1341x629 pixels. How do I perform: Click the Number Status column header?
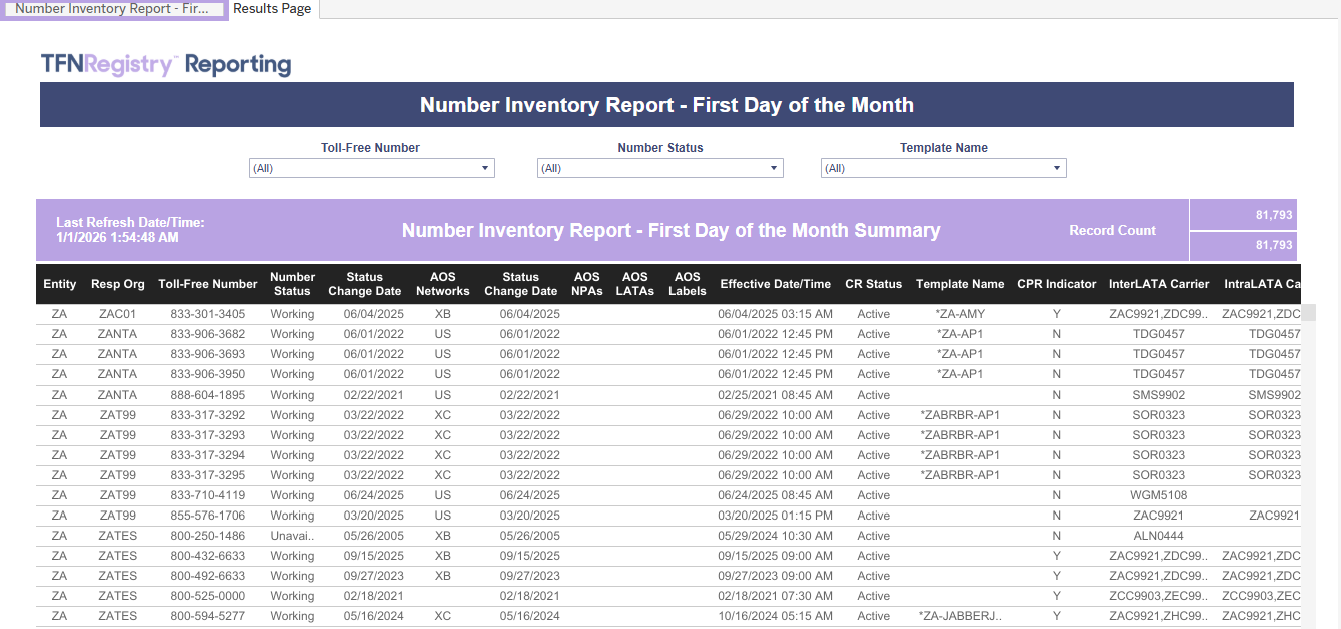[292, 284]
